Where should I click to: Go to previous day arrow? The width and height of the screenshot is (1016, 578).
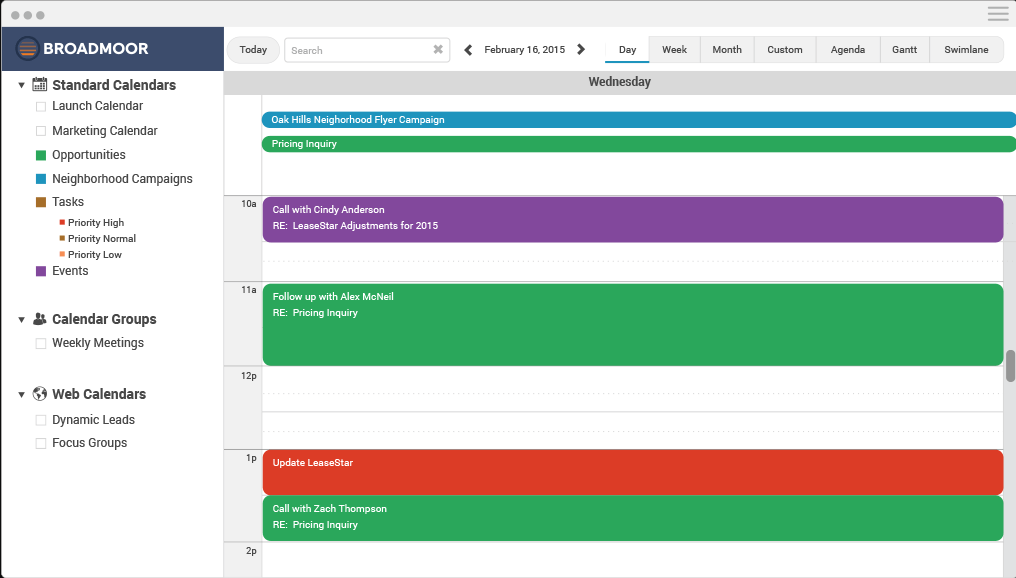coord(468,50)
